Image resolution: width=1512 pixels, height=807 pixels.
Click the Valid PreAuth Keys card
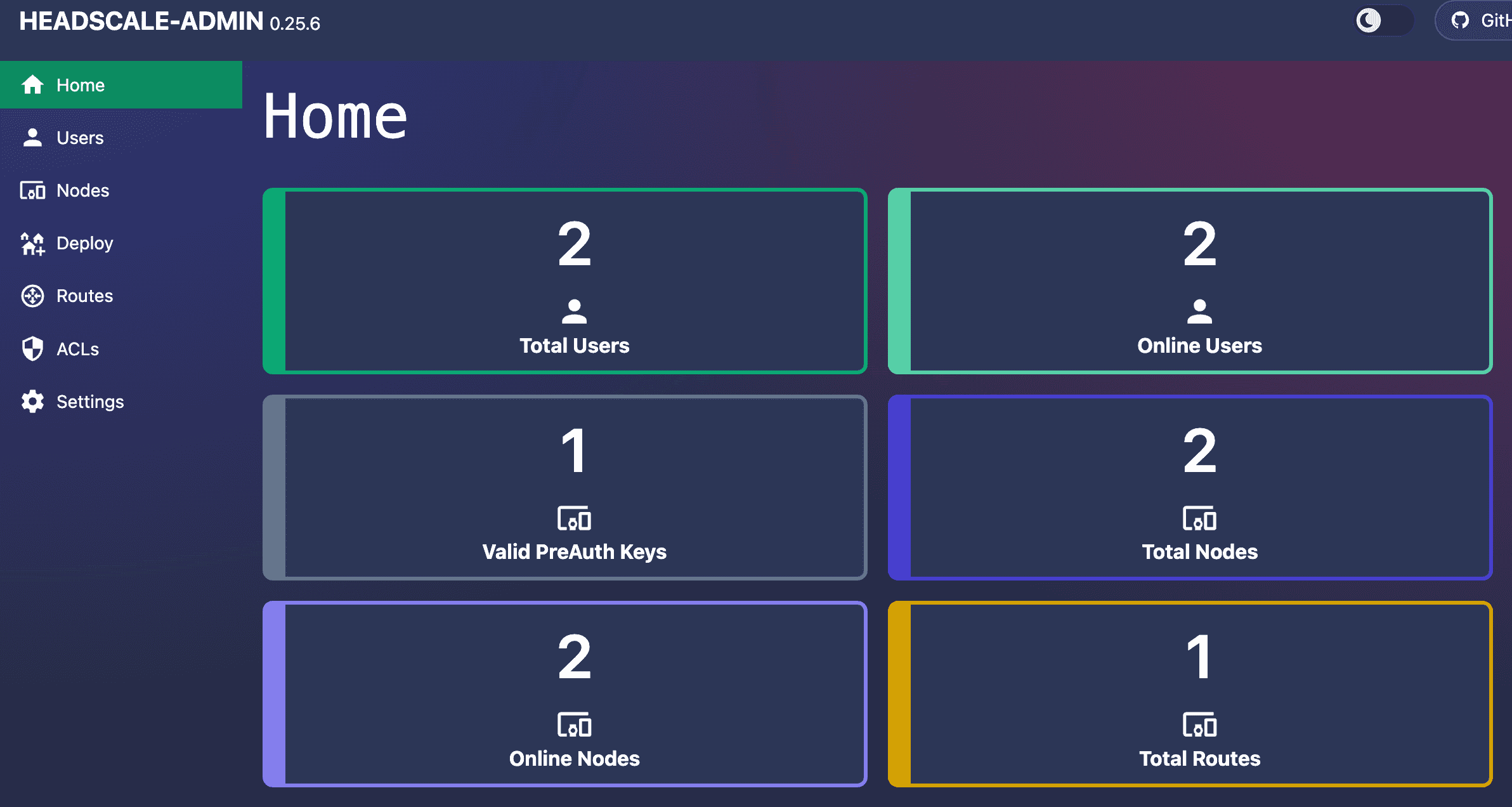tap(574, 487)
